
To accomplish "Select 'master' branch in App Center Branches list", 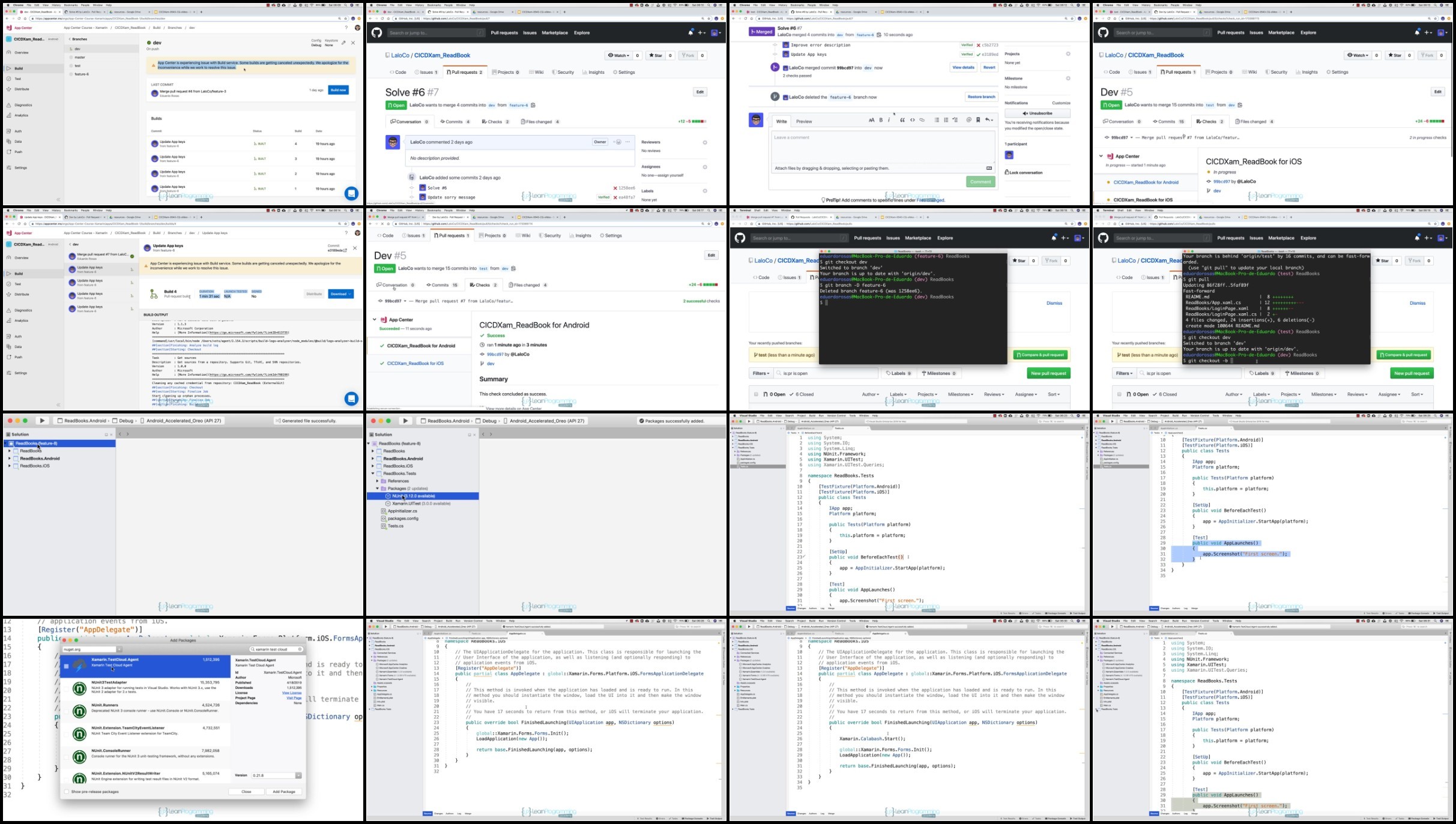I will pos(80,58).
